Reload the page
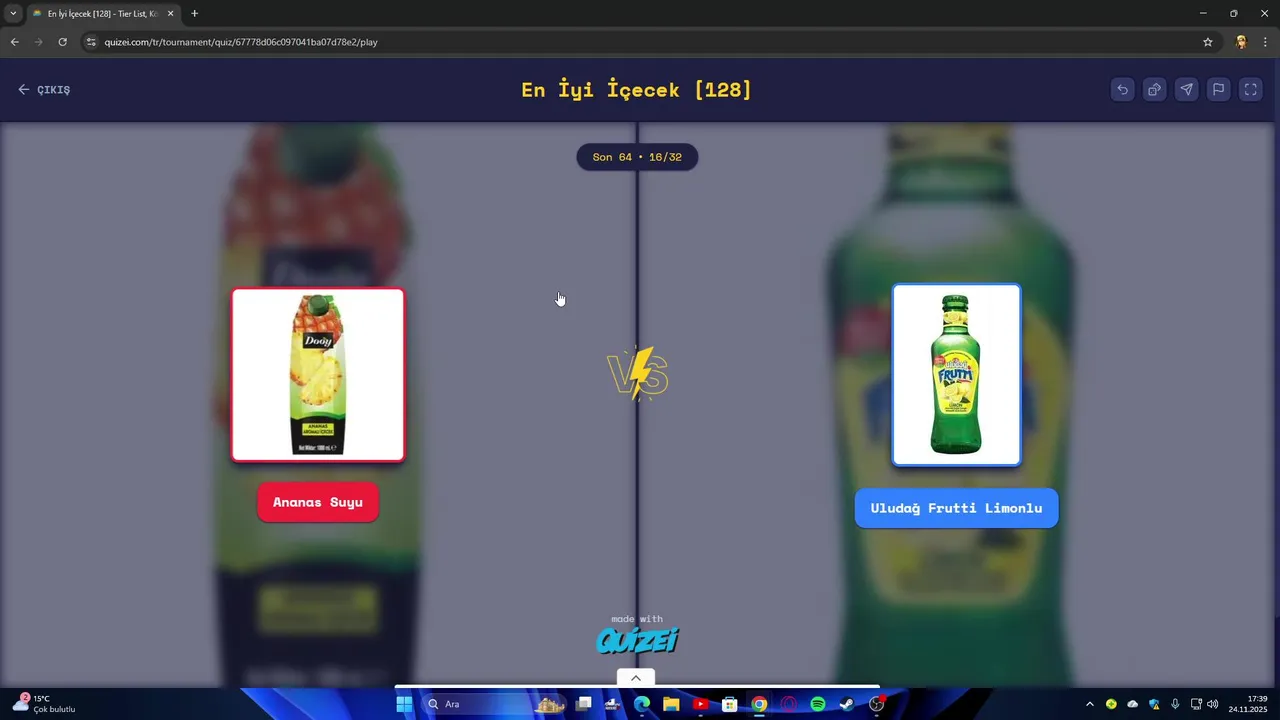The image size is (1280, 720). [62, 42]
